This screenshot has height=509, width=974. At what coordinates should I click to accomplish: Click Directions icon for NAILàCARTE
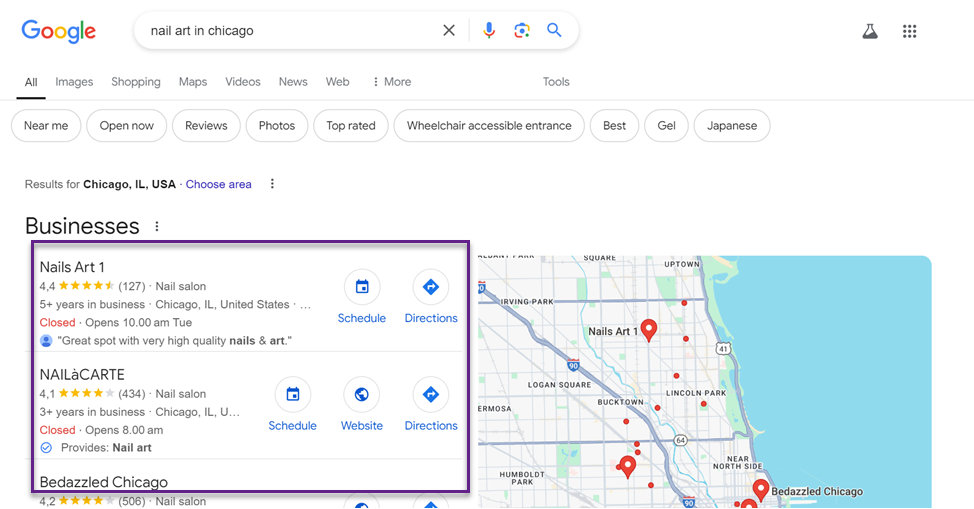tap(430, 394)
